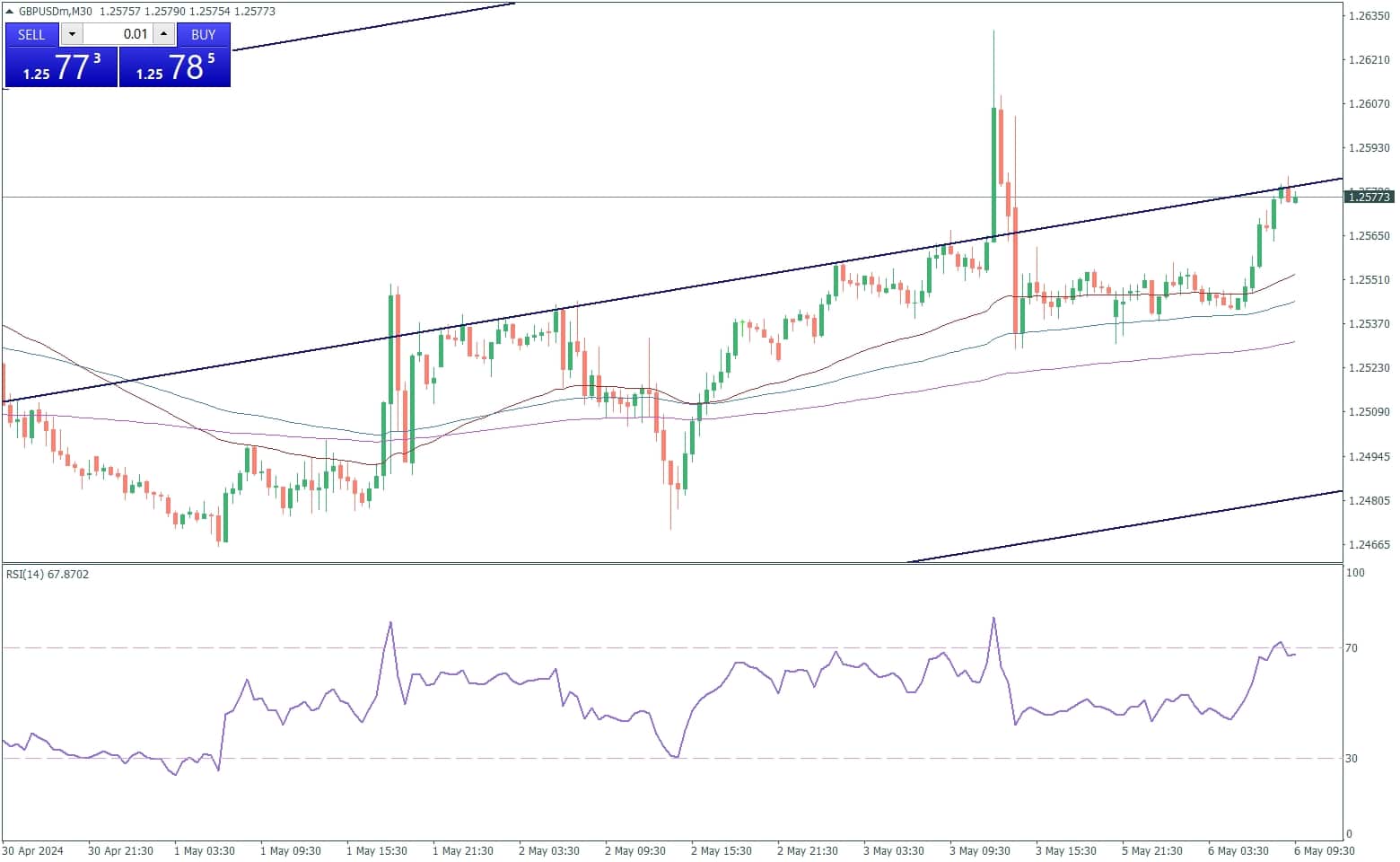
Task: Click the 1.25930 price axis label
Action: 1369,148
